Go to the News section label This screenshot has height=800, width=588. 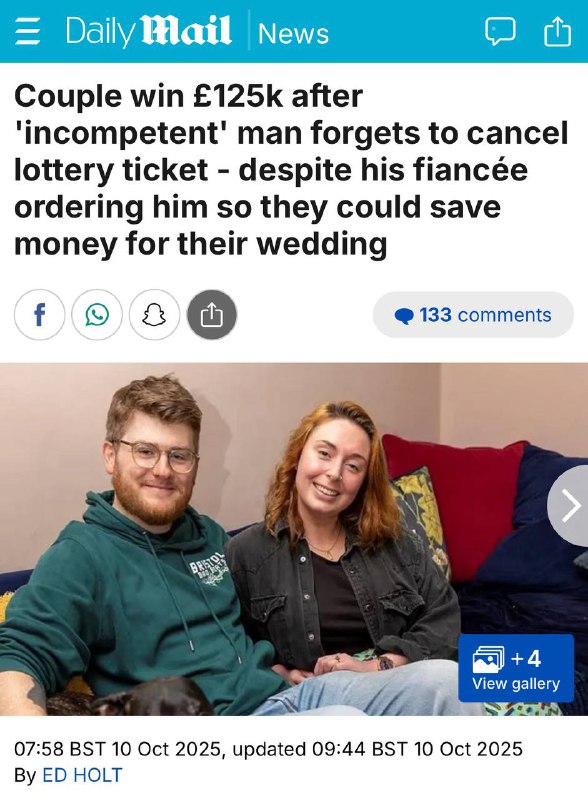pyautogui.click(x=293, y=34)
